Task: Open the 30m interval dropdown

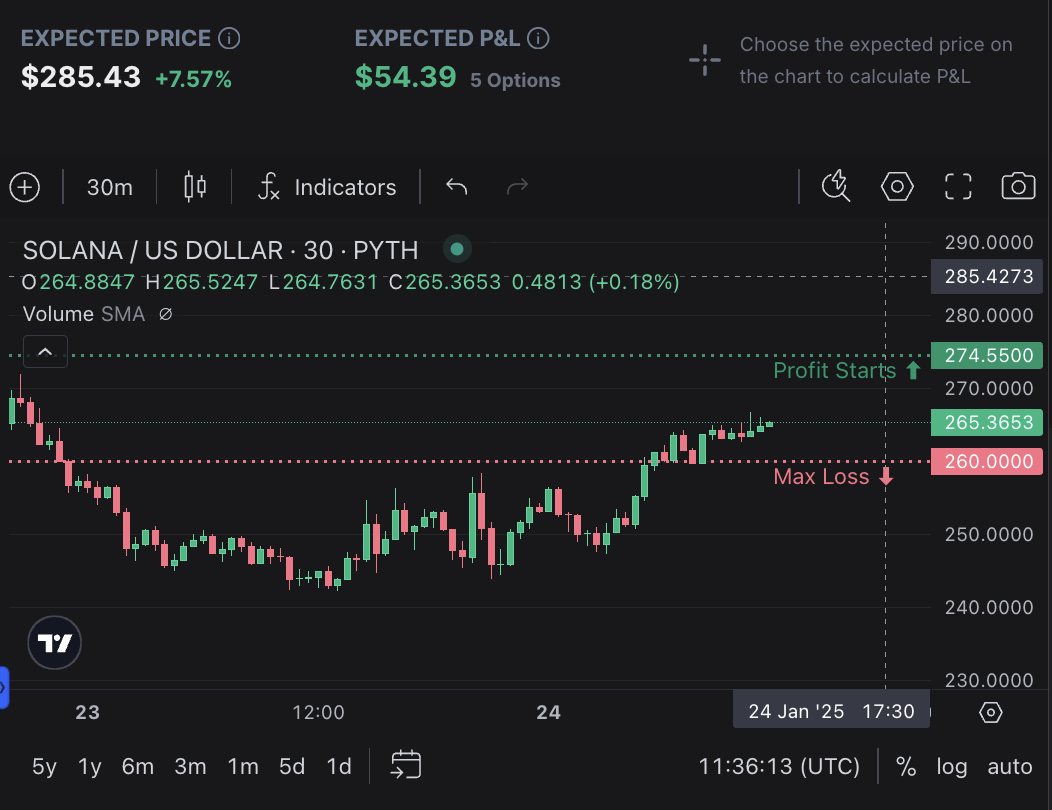Action: [110, 187]
